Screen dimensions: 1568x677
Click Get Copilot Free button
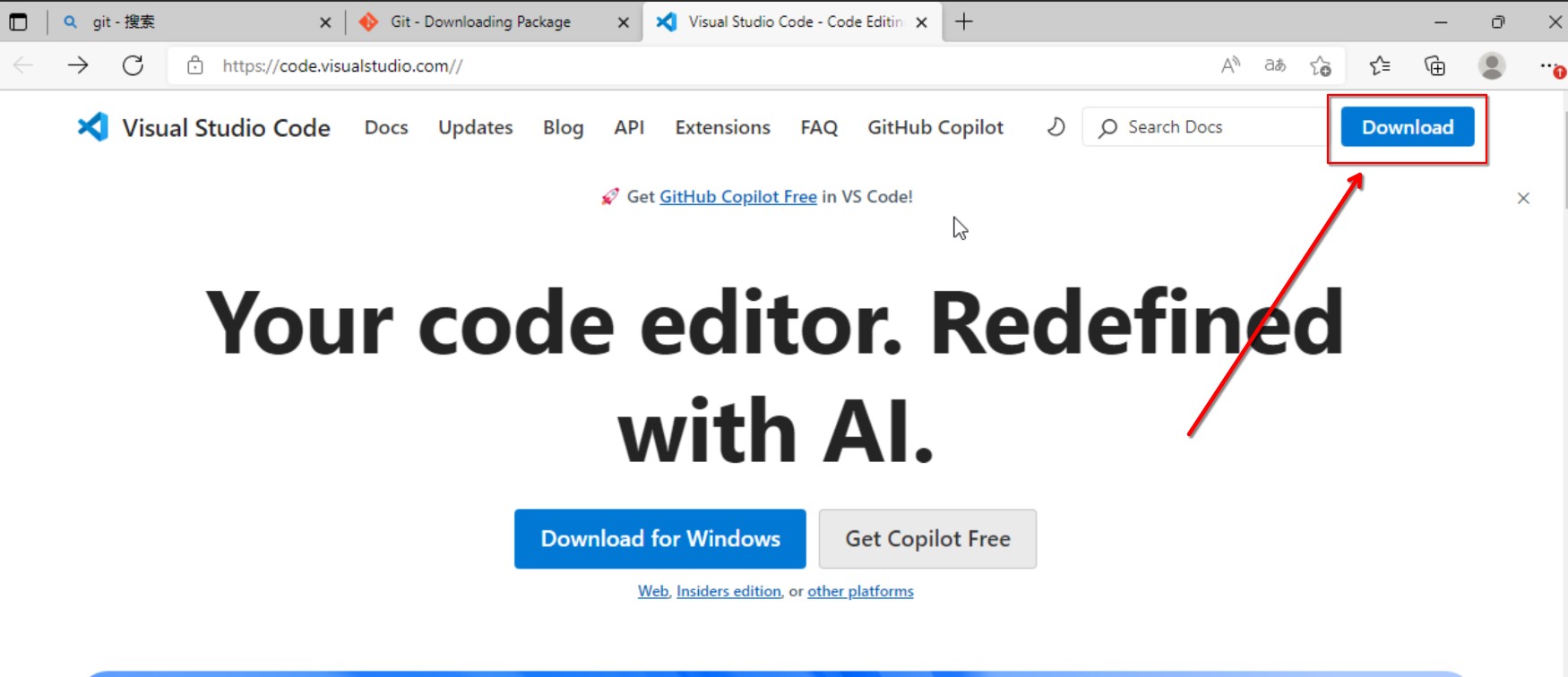click(x=927, y=539)
